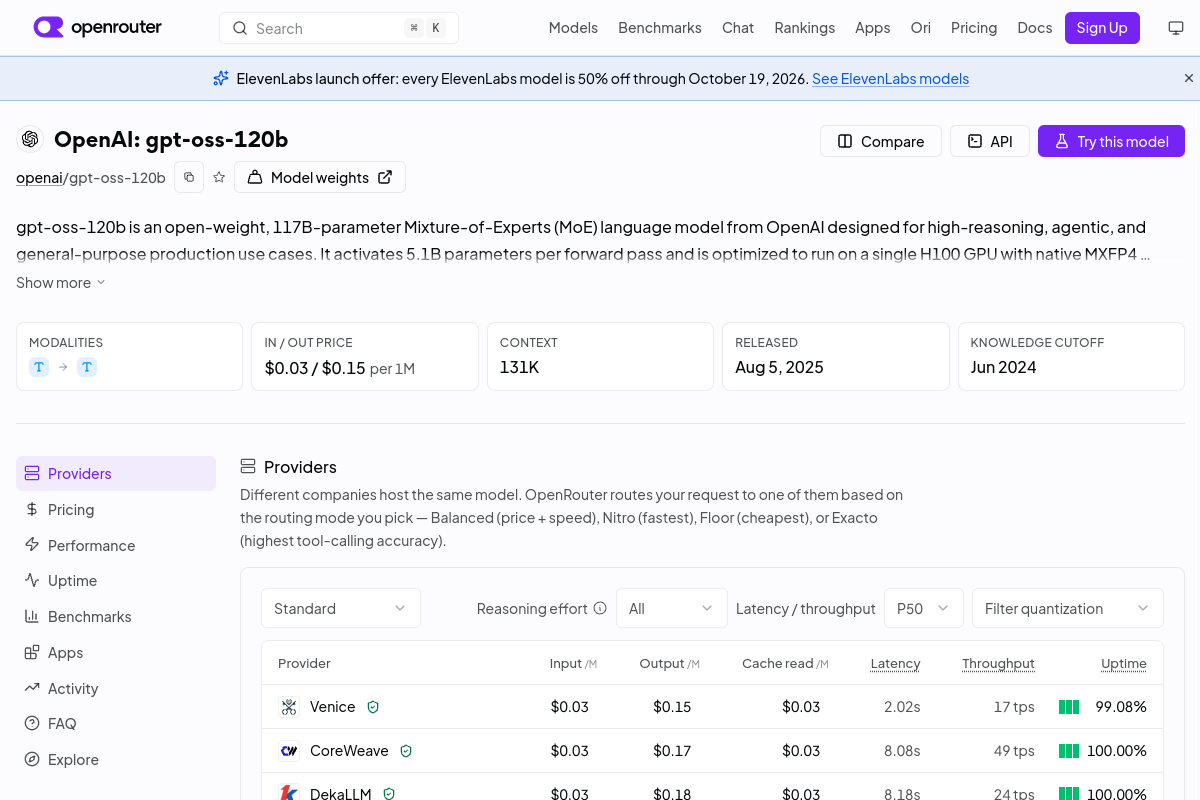Image resolution: width=1200 pixels, height=800 pixels.
Task: Open Chat in the top navigation
Action: (738, 28)
